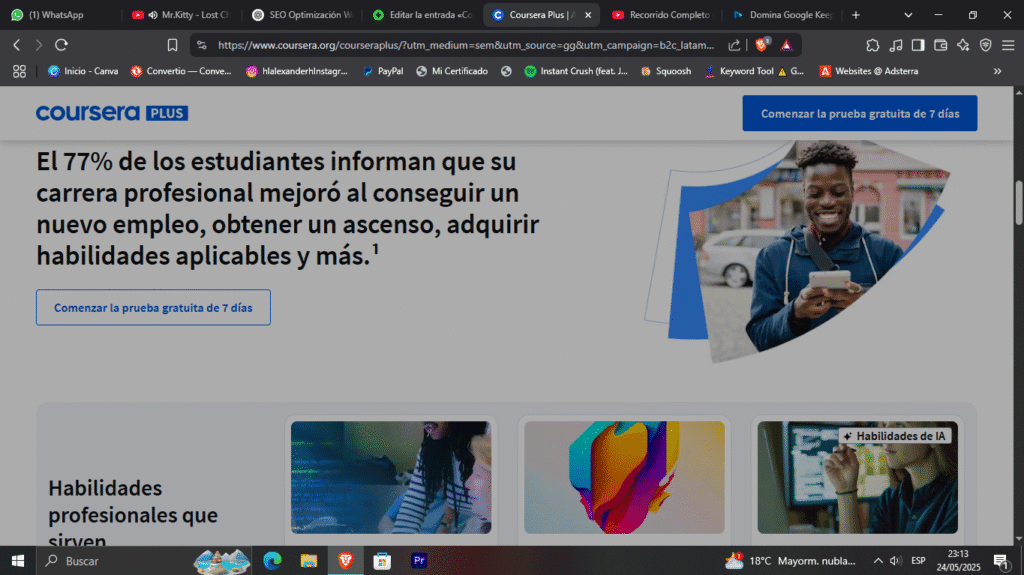Click the page vertical scrollbar thumb
This screenshot has width=1024, height=575.
pos(1018,203)
